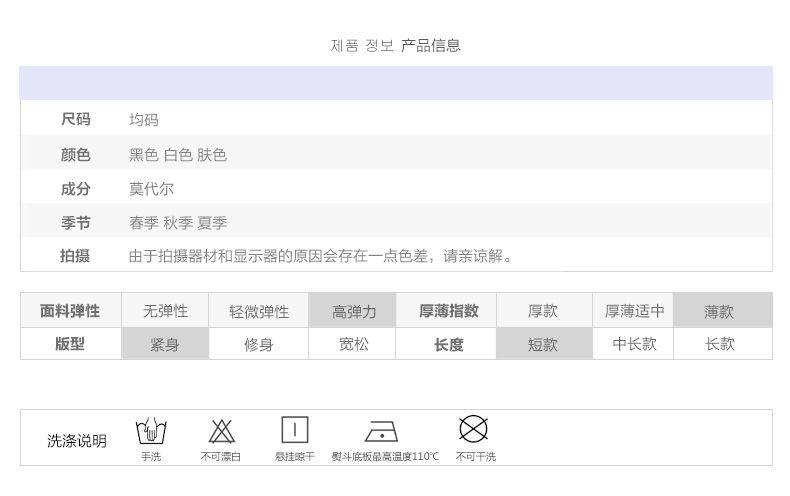
Task: Select the 长款 length cell
Action: point(722,344)
